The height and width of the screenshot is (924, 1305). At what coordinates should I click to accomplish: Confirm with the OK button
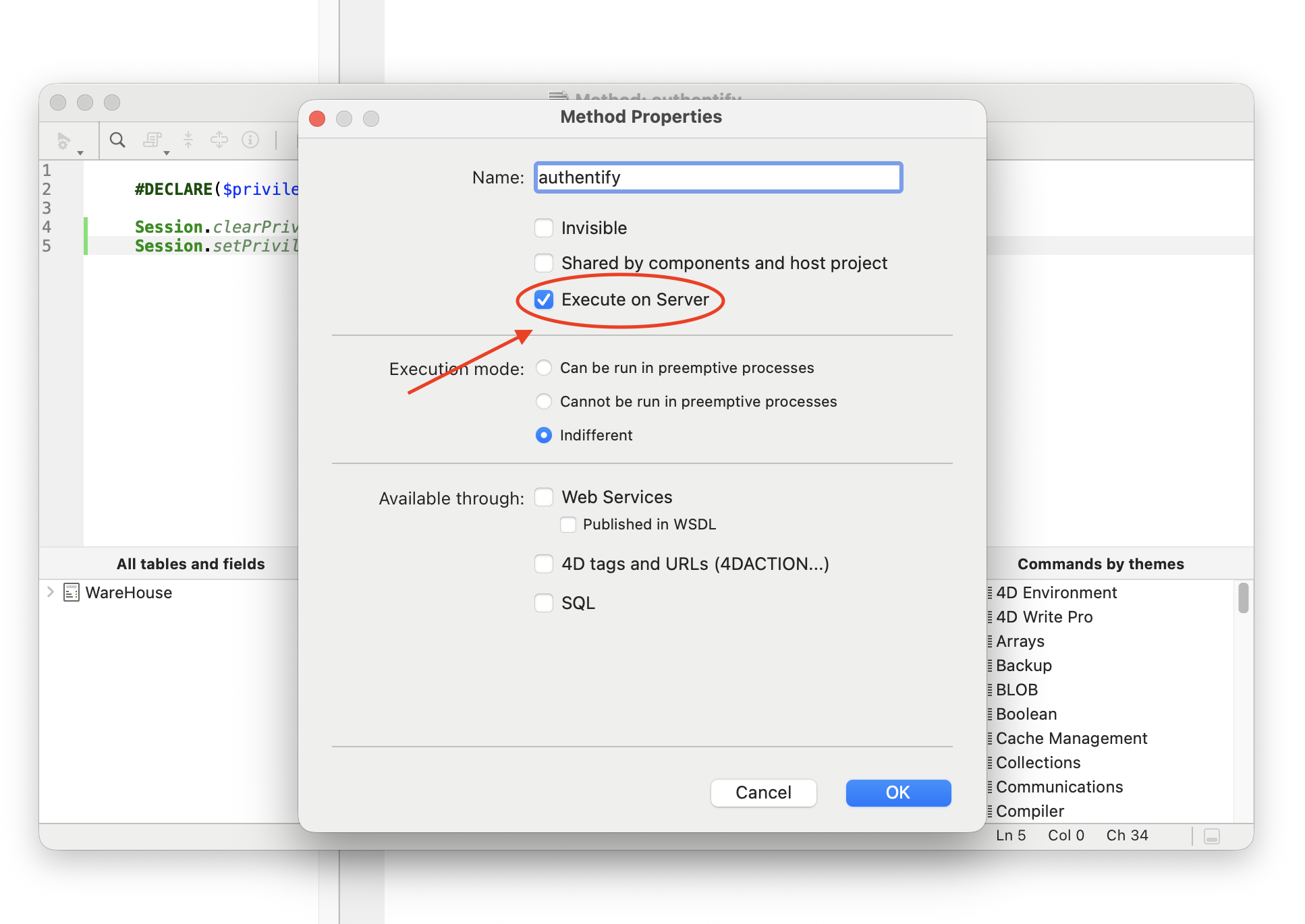coord(898,792)
